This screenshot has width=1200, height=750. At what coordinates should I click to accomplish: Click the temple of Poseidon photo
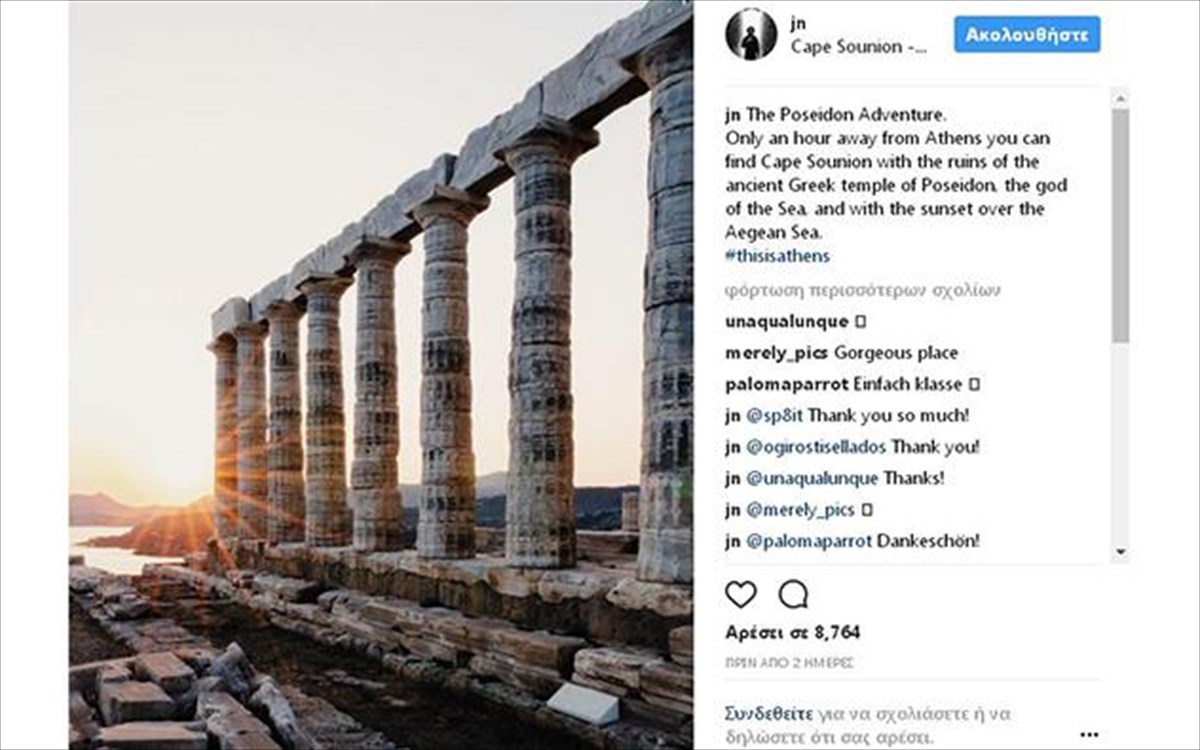[x=380, y=375]
